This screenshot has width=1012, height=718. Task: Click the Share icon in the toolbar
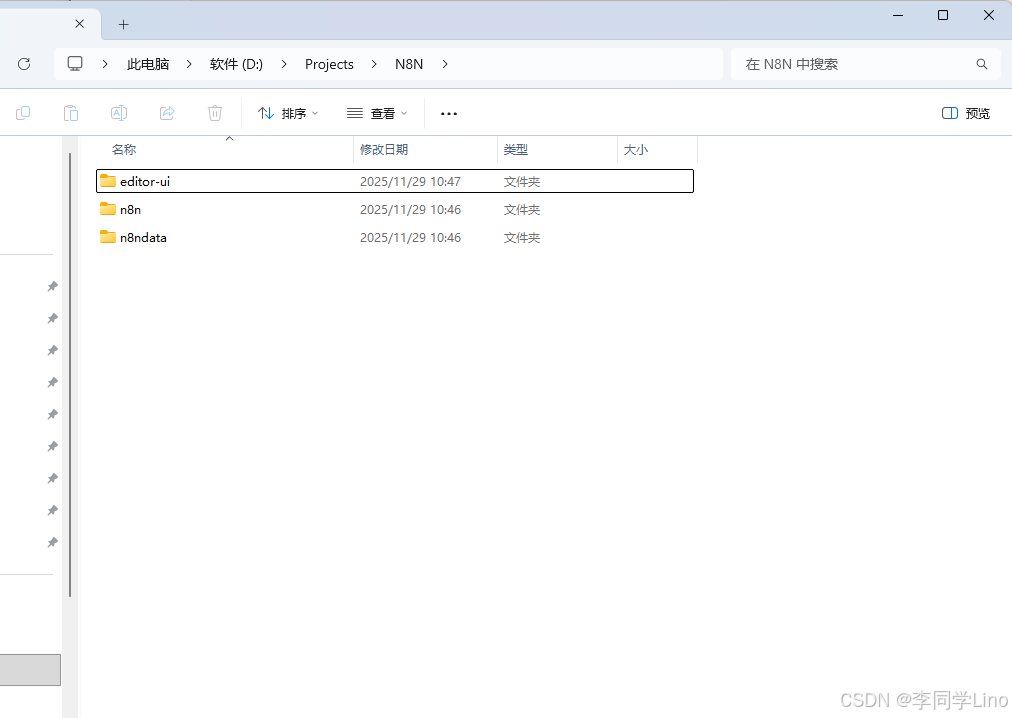[x=167, y=113]
